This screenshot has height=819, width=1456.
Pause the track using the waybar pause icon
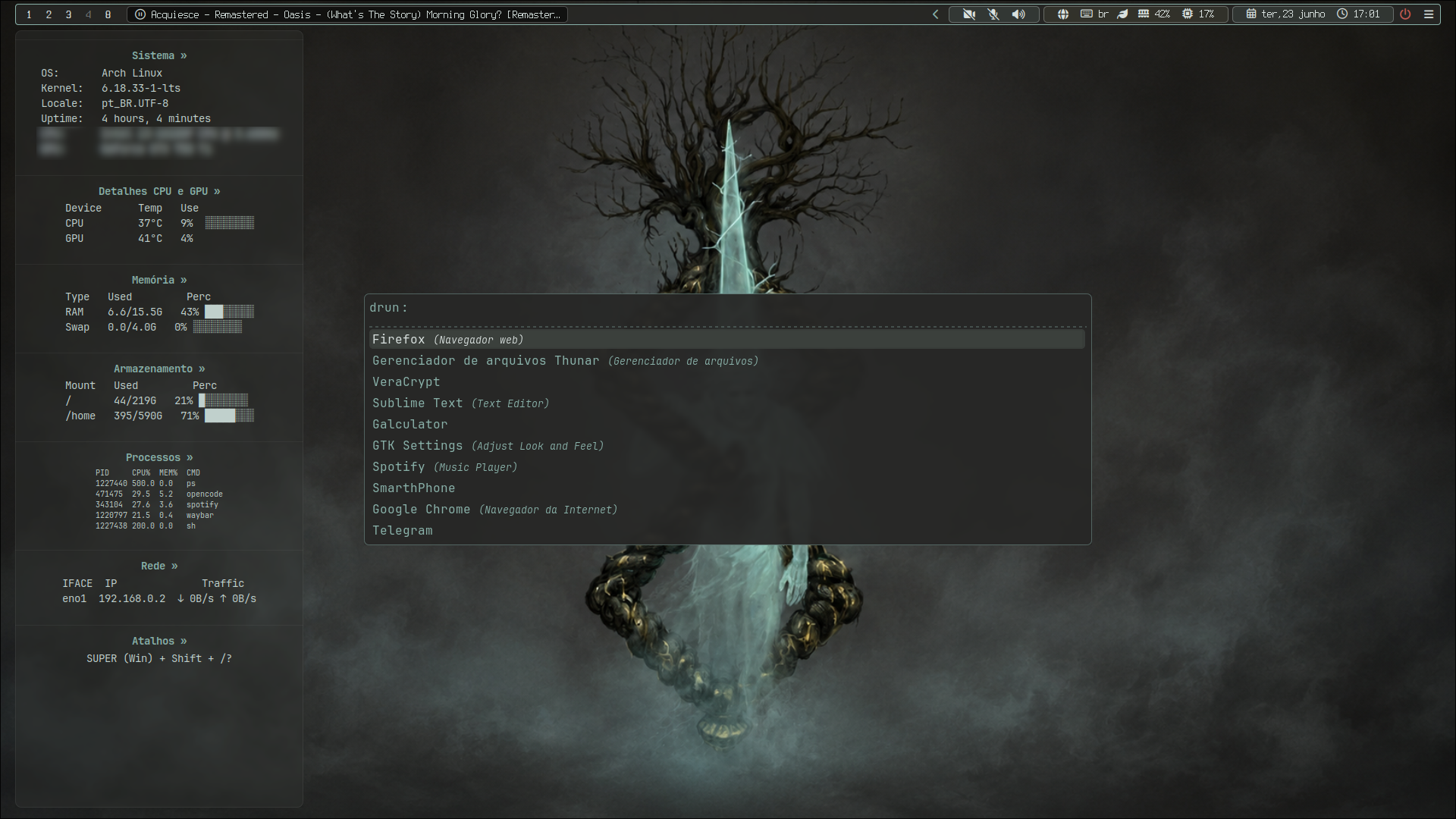coord(140,14)
